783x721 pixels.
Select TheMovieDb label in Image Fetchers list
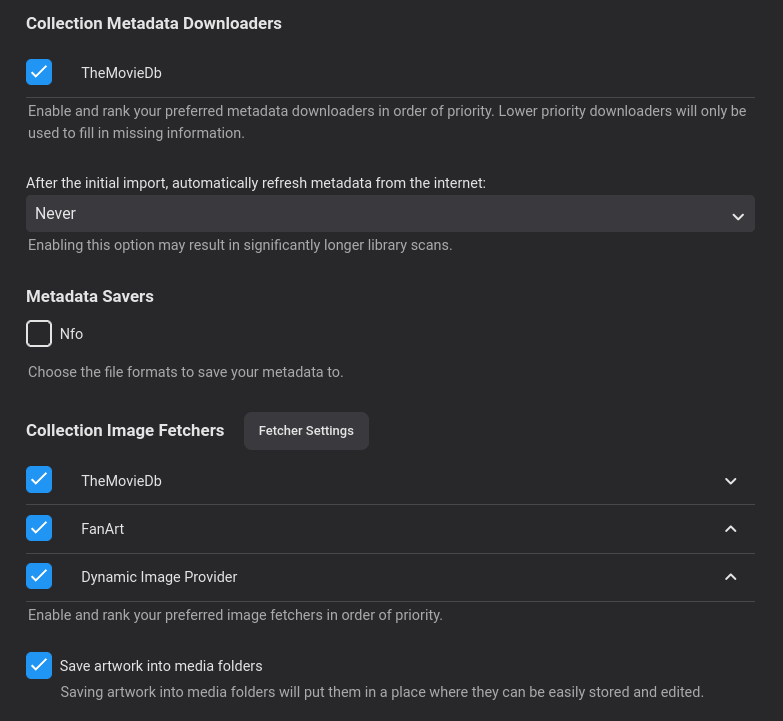(x=121, y=481)
